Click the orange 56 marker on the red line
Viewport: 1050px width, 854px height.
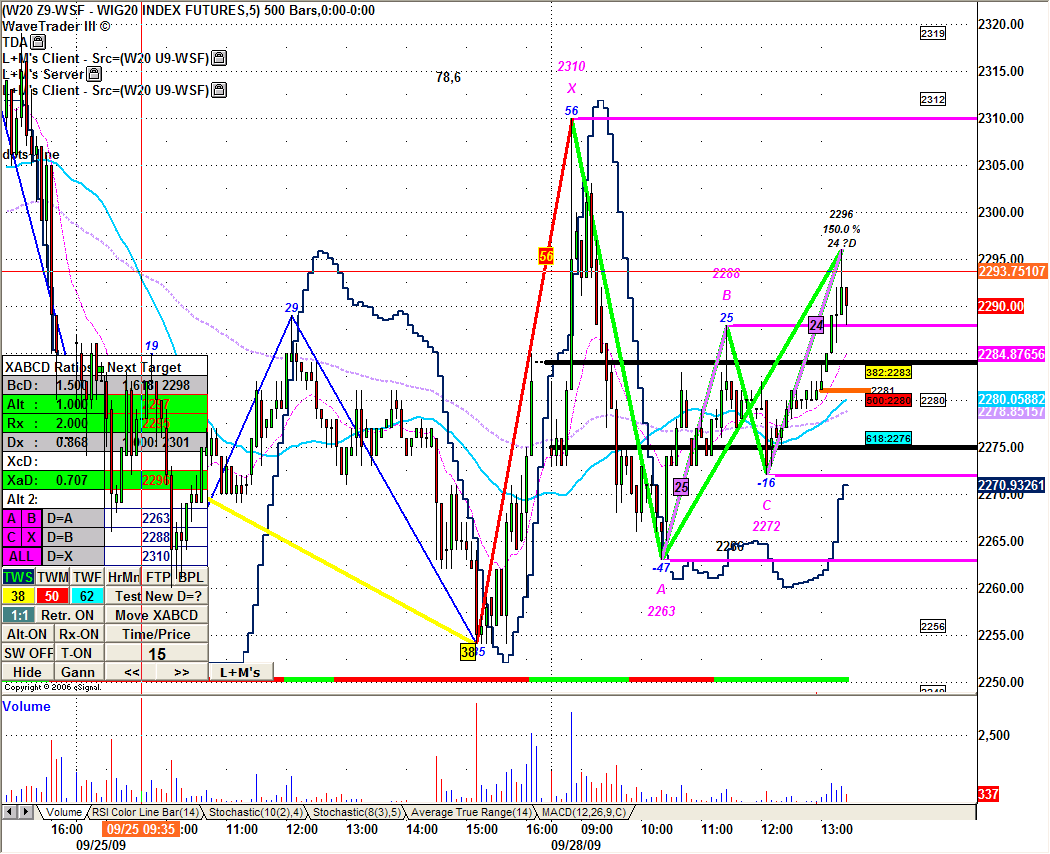(x=546, y=256)
